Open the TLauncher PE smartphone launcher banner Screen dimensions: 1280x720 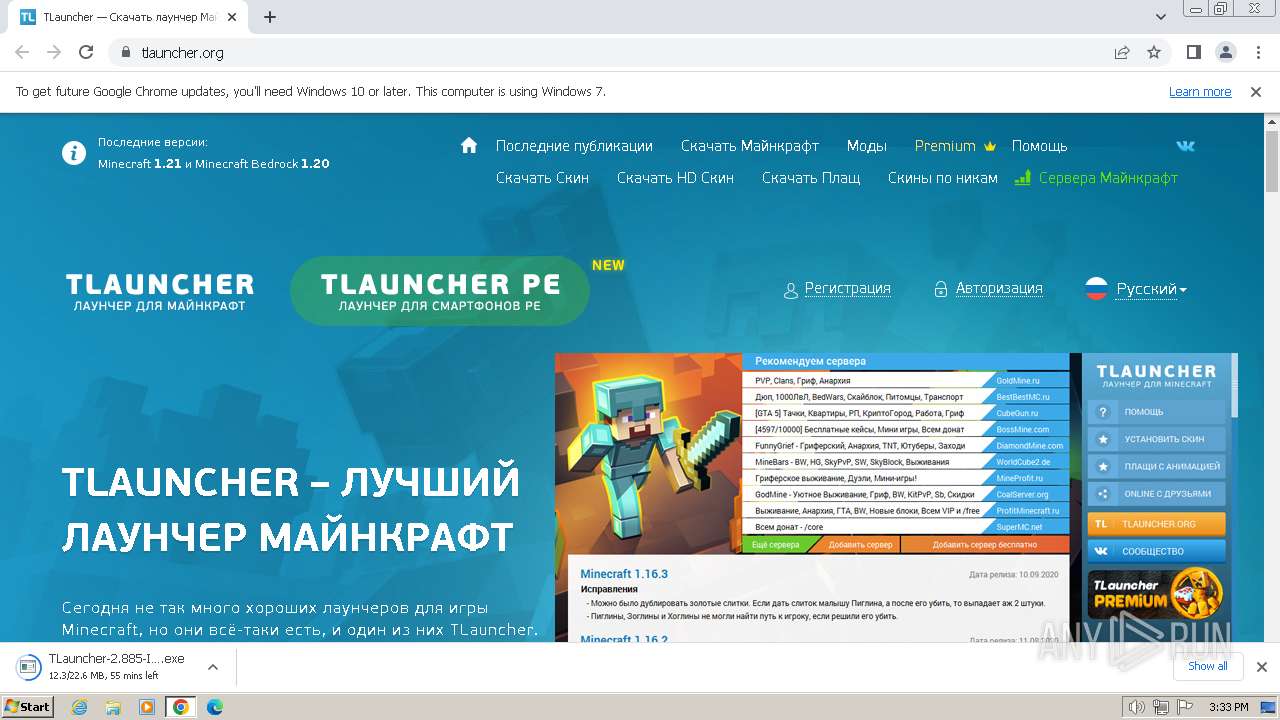click(440, 291)
